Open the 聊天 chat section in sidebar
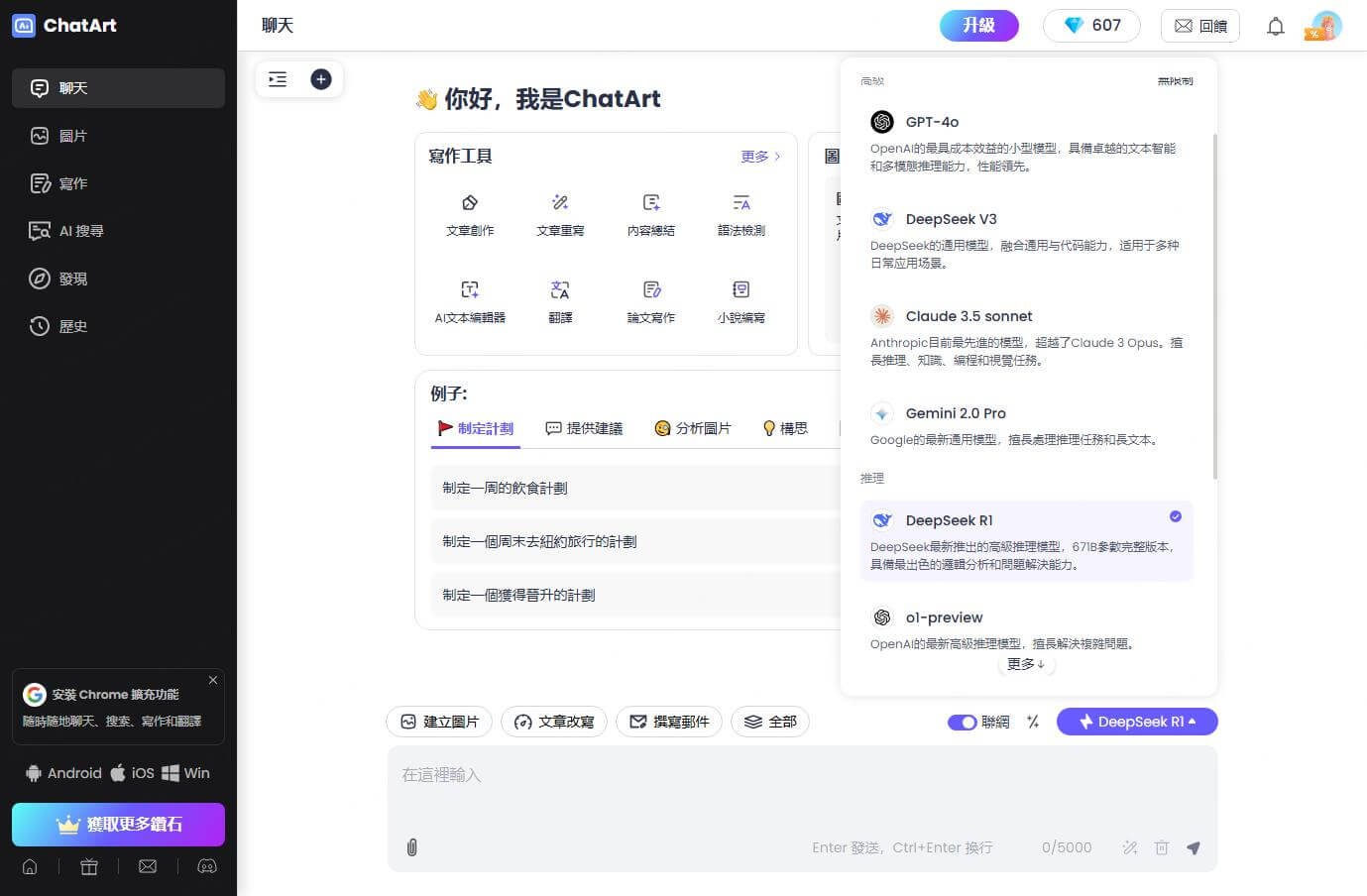Image resolution: width=1367 pixels, height=896 pixels. click(x=118, y=88)
